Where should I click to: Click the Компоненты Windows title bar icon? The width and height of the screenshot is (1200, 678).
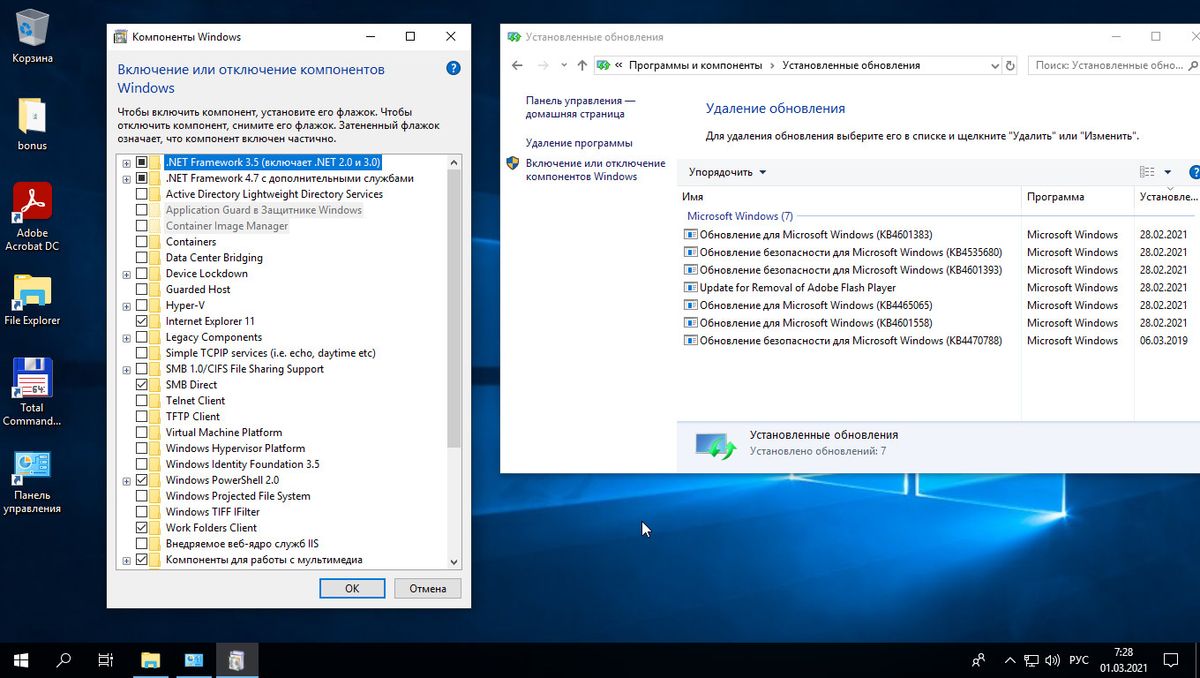pyautogui.click(x=121, y=37)
